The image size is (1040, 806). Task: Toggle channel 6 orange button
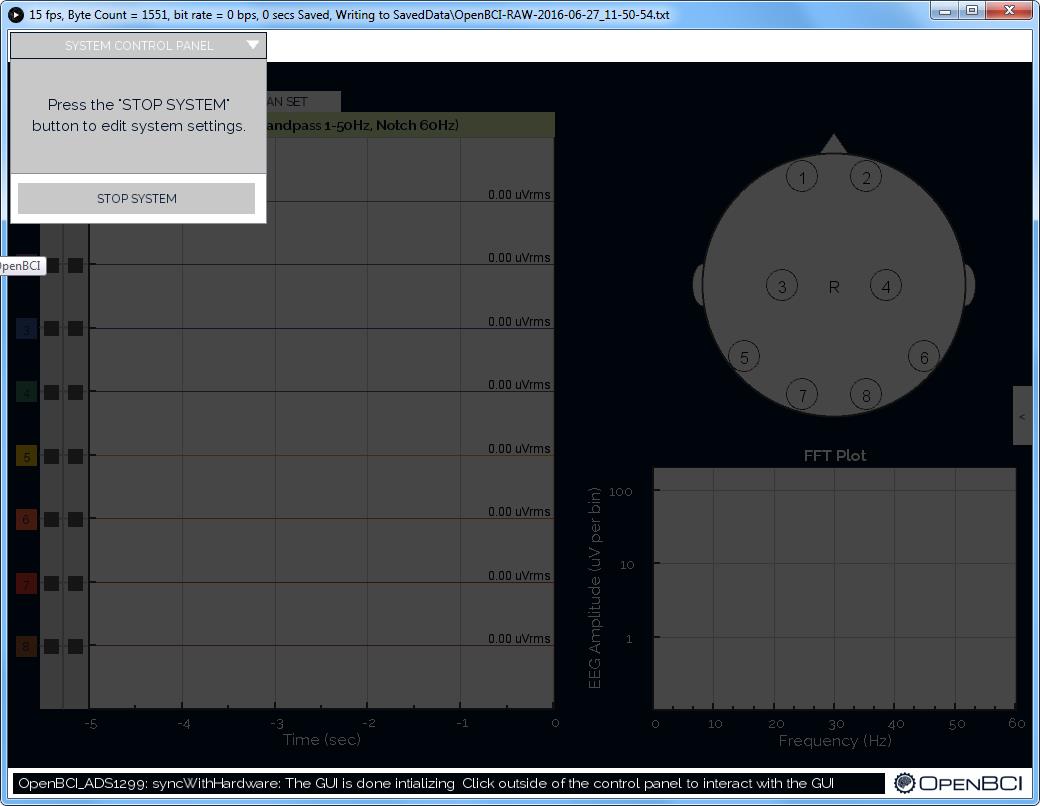coord(27,519)
